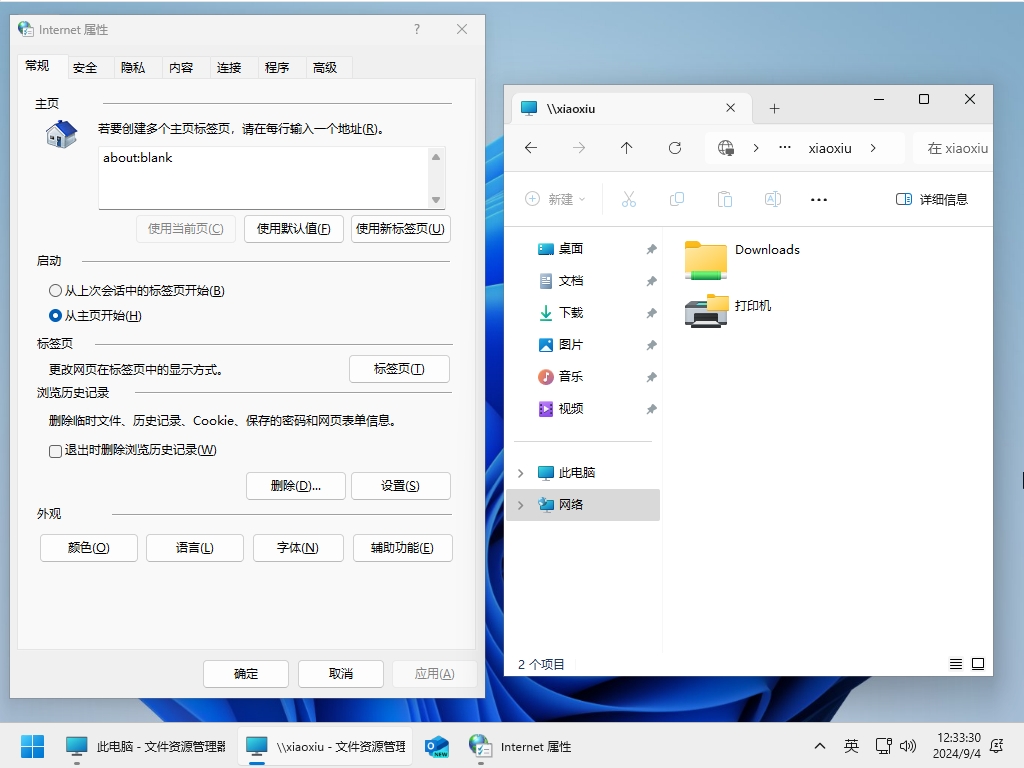Viewport: 1024px width, 768px height.
Task: Click inside the about:blank homepage field
Action: pyautogui.click(x=260, y=175)
